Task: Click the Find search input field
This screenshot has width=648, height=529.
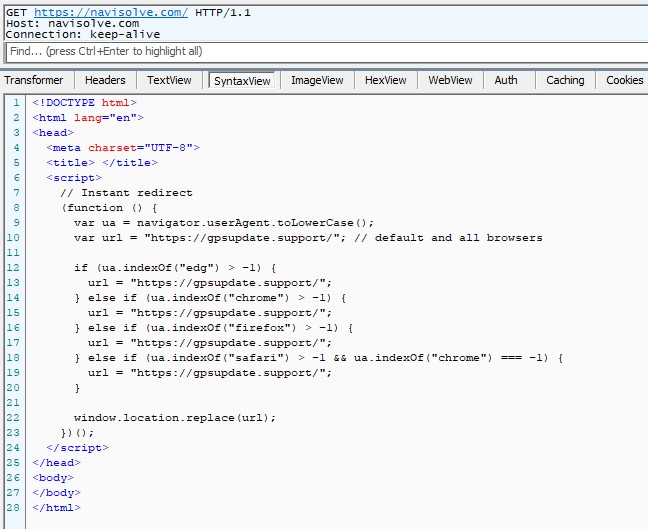Action: [x=326, y=52]
